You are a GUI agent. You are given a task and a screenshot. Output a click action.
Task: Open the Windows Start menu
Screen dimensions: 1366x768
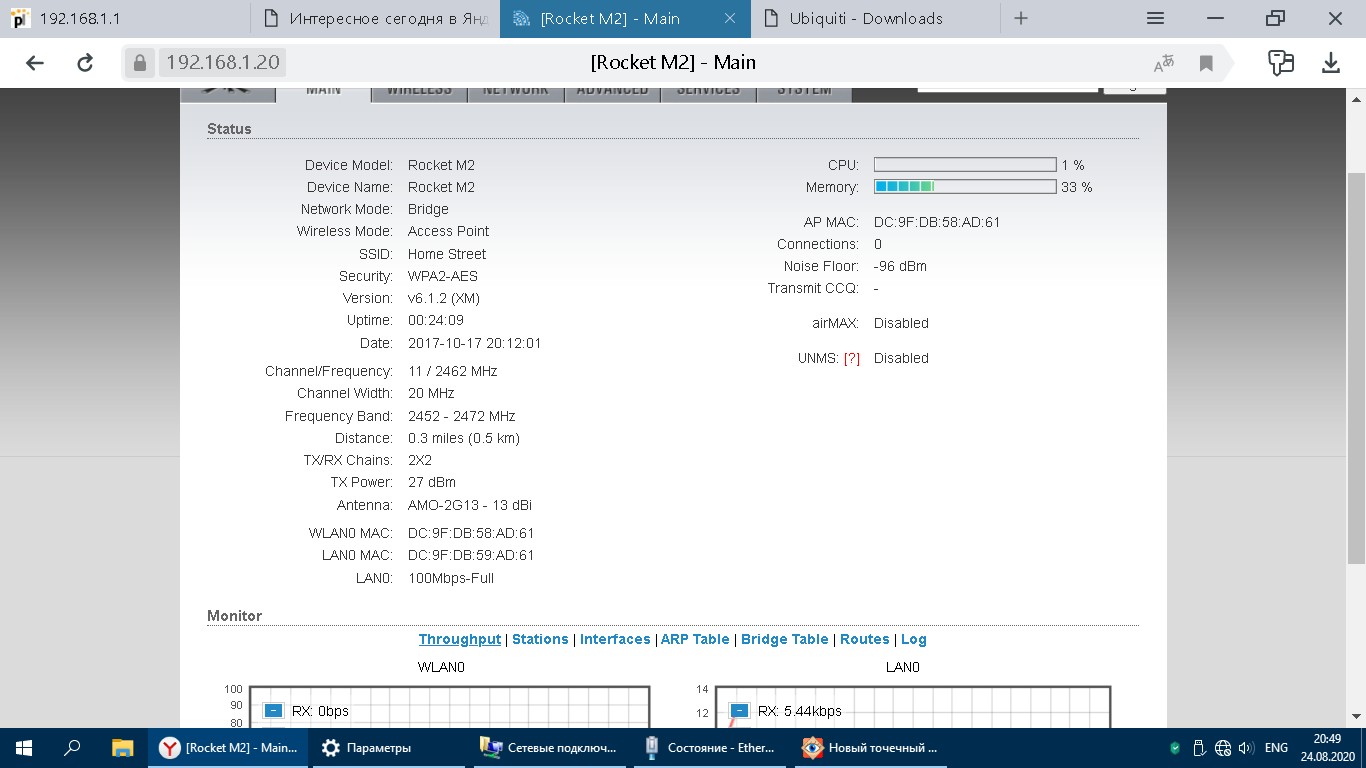click(24, 748)
